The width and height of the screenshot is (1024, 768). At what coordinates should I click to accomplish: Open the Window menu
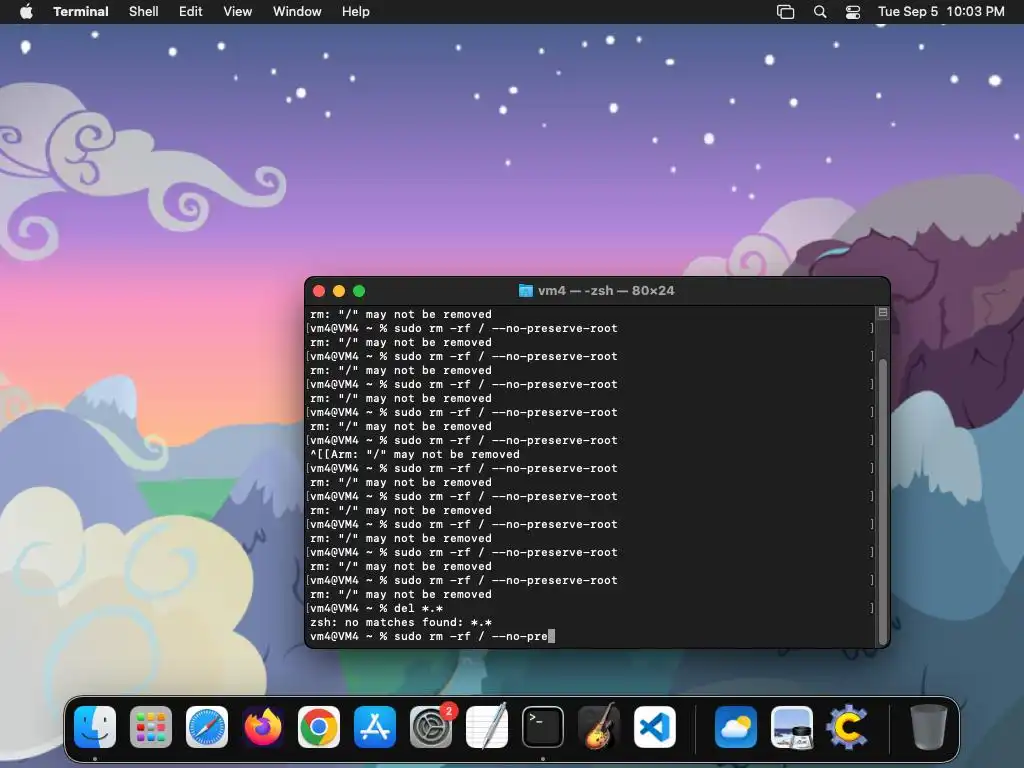pyautogui.click(x=297, y=12)
